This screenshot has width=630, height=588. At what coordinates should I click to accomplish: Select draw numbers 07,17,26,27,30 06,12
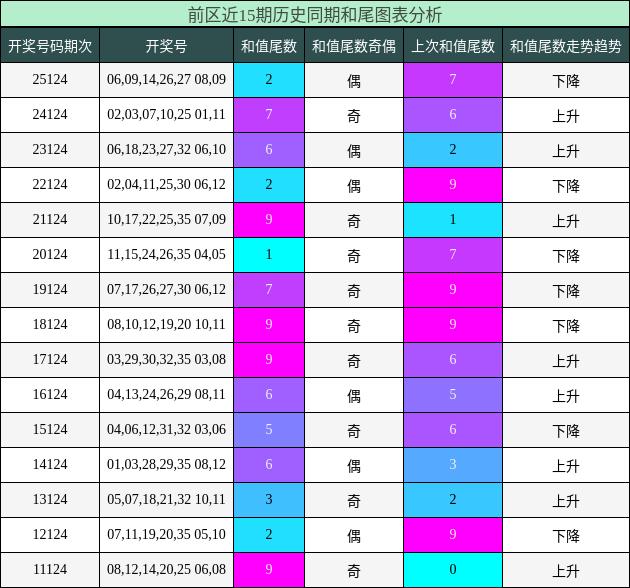pos(166,289)
